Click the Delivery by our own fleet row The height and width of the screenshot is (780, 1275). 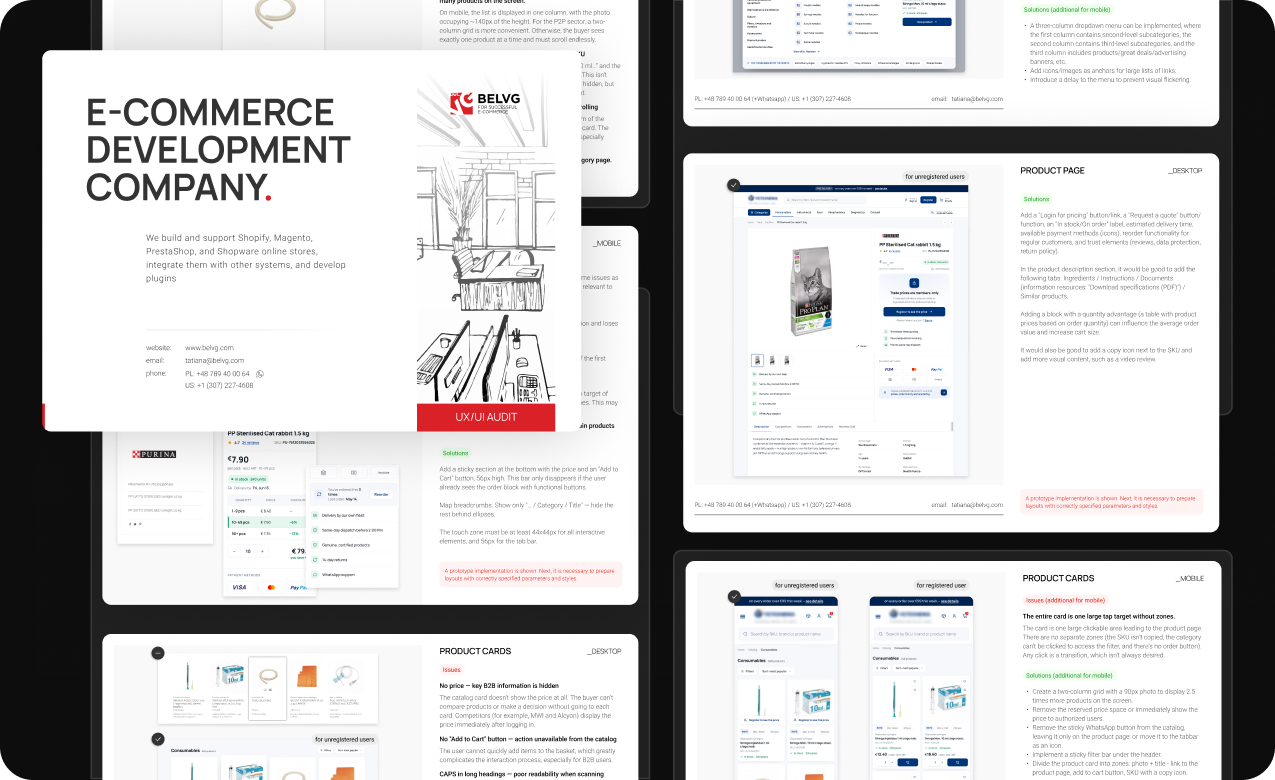click(352, 515)
